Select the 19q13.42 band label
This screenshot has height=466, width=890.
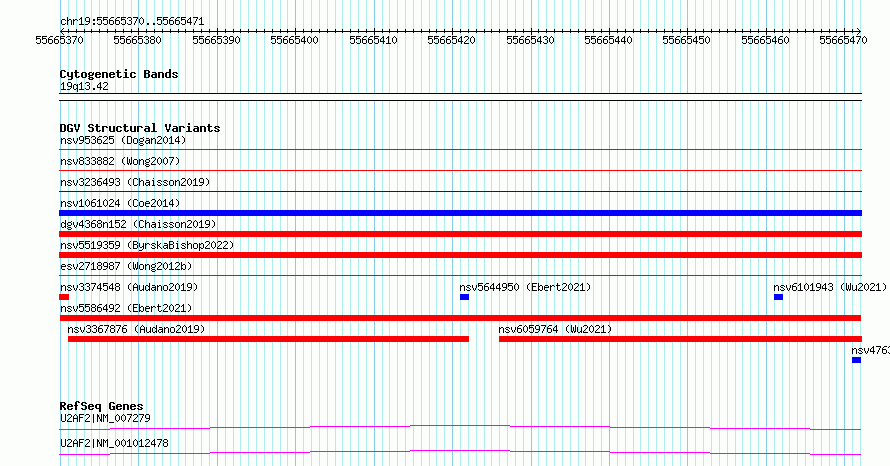(84, 86)
